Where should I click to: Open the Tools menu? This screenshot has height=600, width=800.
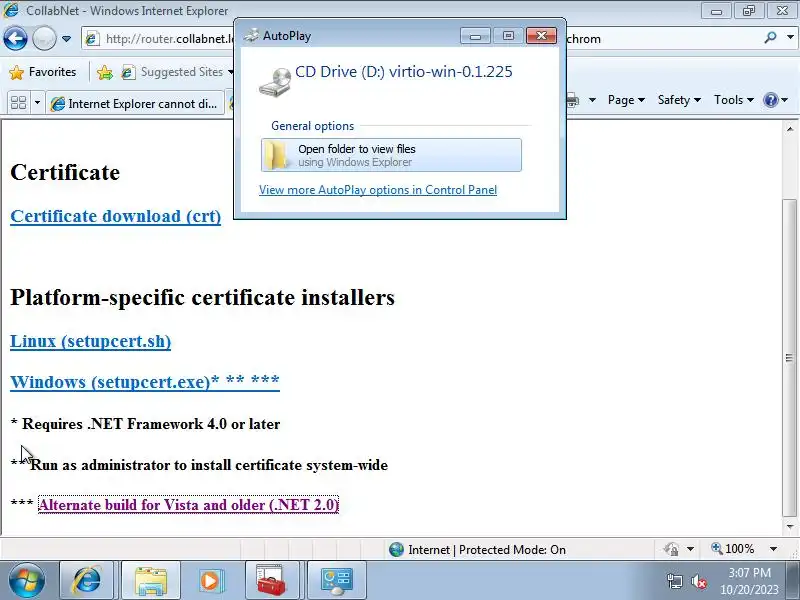tap(734, 100)
